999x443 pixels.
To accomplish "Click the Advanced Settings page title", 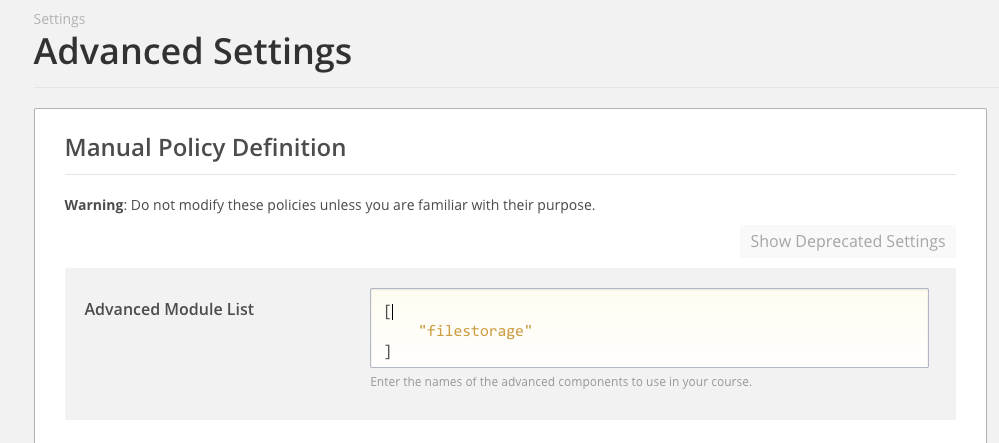I will point(192,50).
